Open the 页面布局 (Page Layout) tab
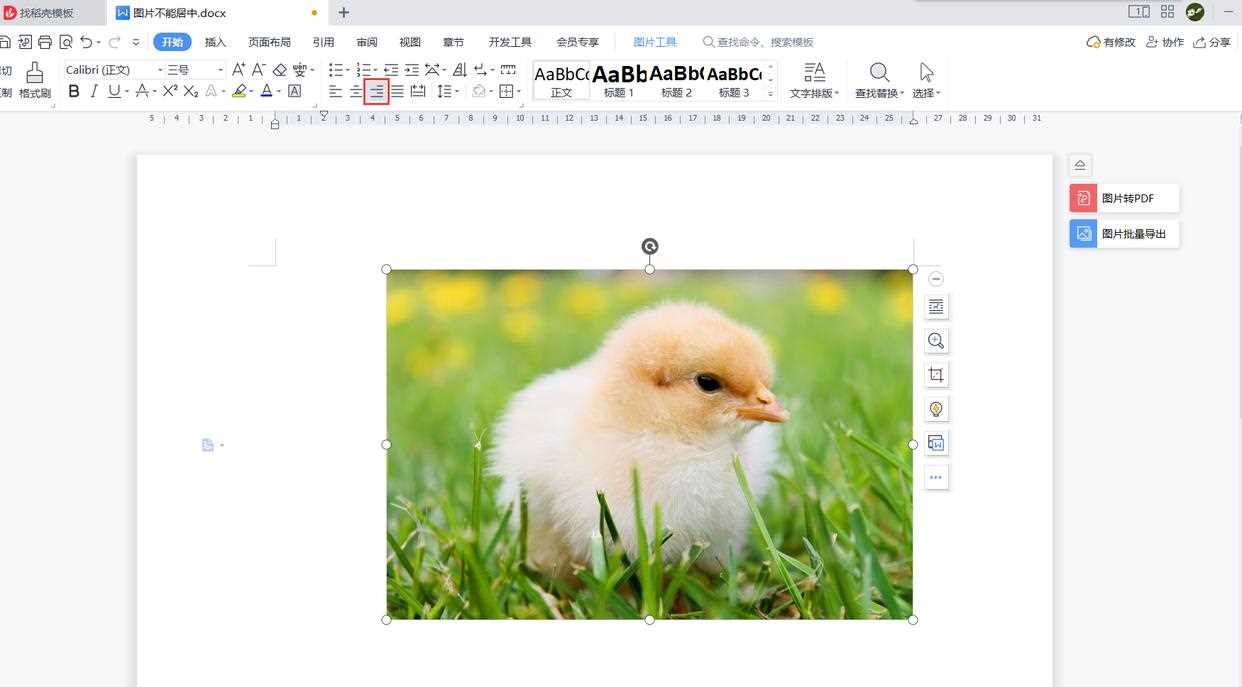Viewport: 1242px width, 687px height. pyautogui.click(x=269, y=42)
